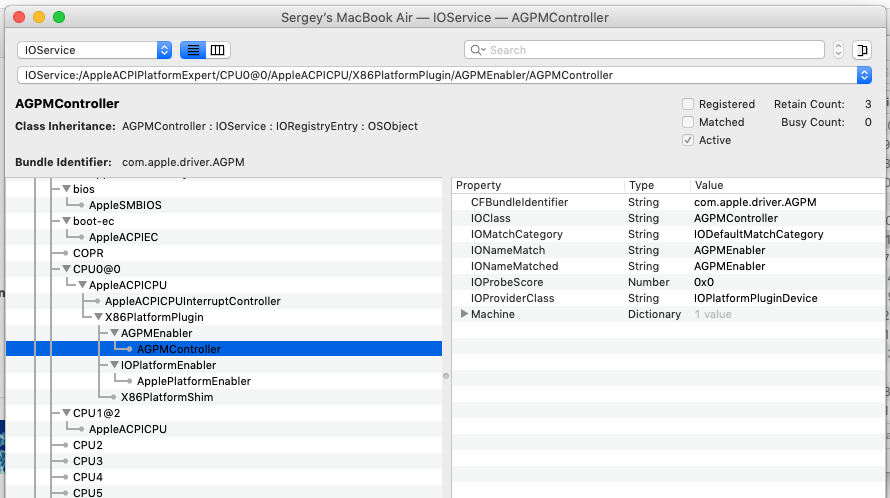
Task: Select the CPU4 entry
Action: [x=87, y=477]
